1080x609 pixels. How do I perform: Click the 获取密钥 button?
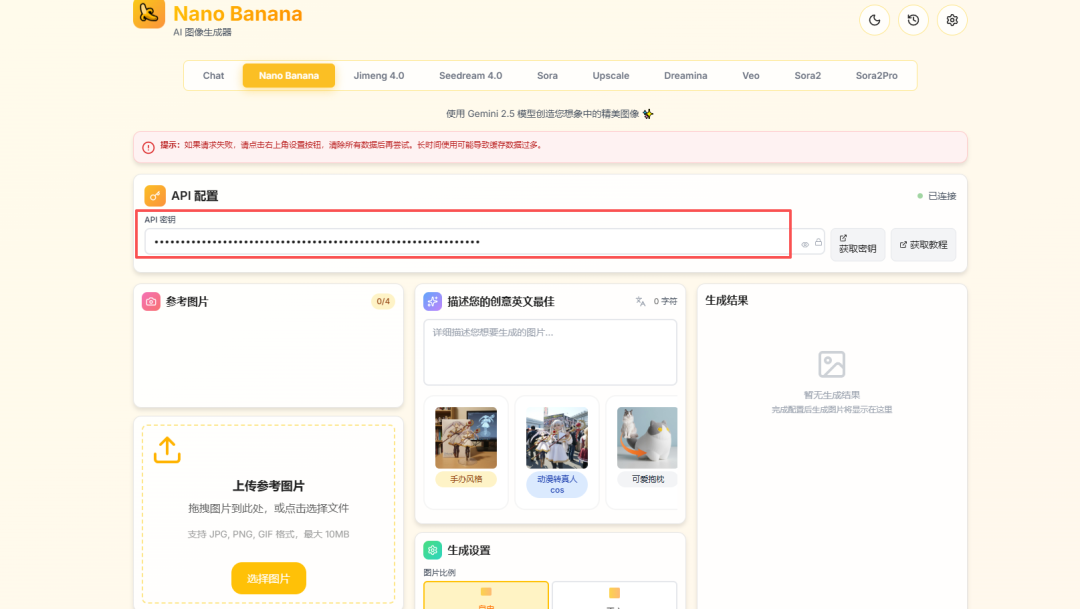[x=857, y=243]
